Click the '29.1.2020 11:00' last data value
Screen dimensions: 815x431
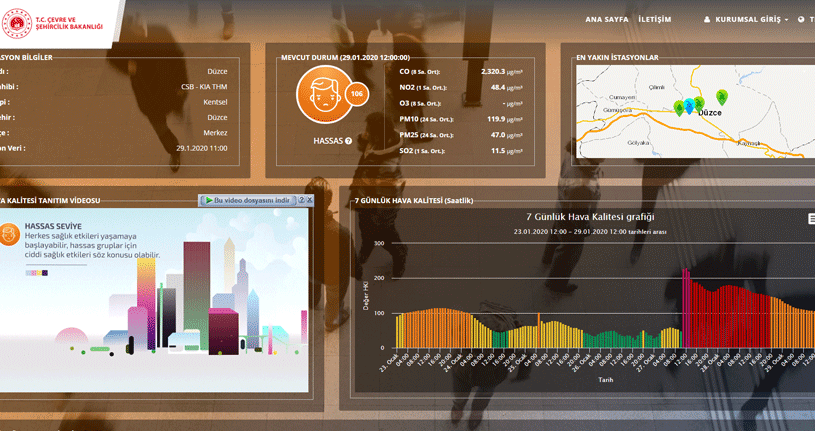pos(202,148)
